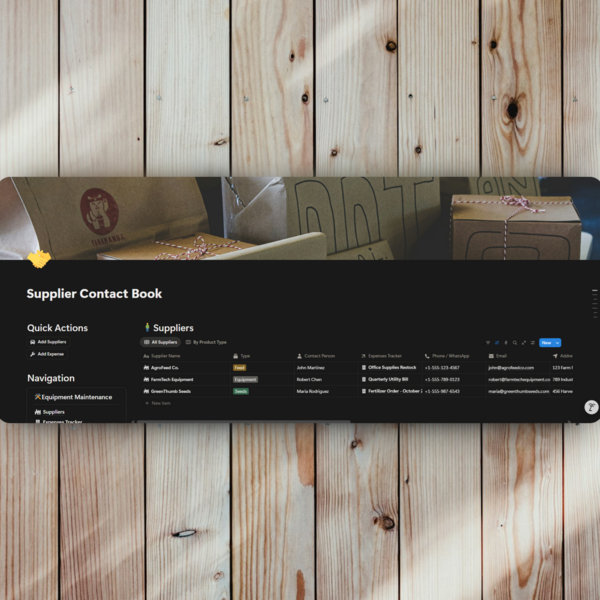Click the Contact Person column header
The width and height of the screenshot is (600, 600).
pyautogui.click(x=326, y=356)
